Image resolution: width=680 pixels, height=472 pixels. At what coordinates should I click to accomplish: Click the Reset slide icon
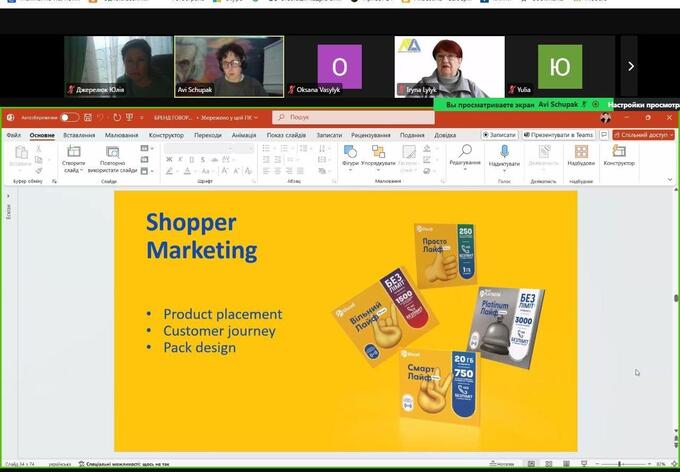(144, 160)
